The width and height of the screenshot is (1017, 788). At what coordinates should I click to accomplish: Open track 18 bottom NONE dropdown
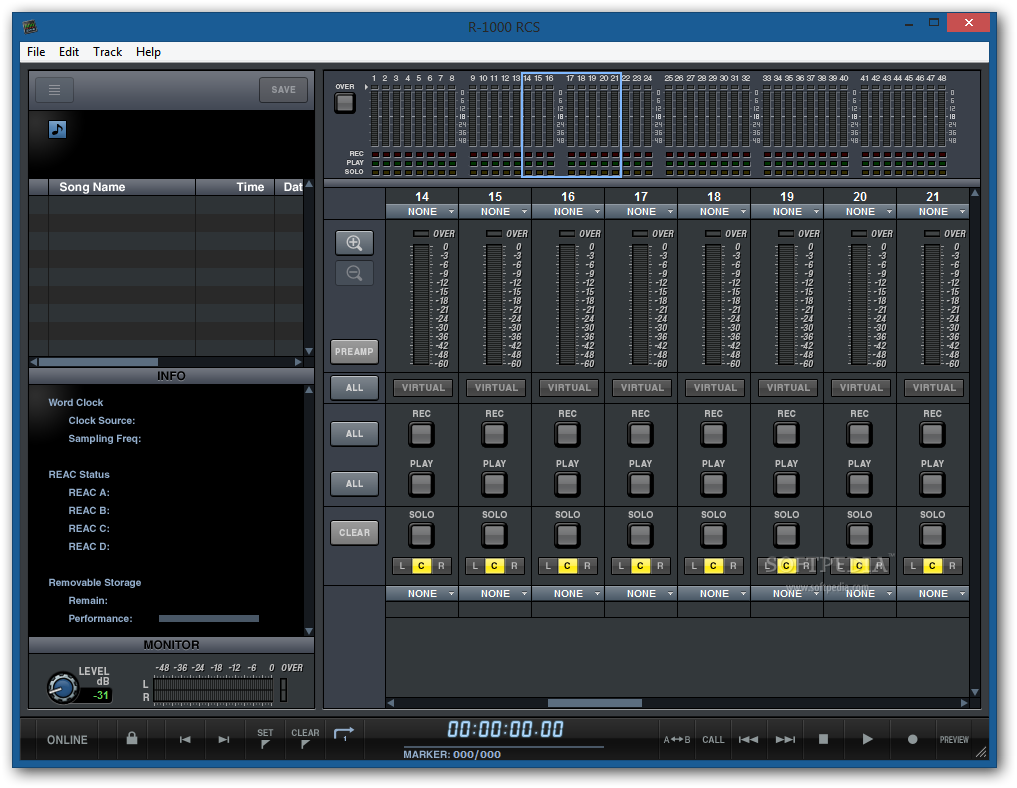click(x=714, y=593)
